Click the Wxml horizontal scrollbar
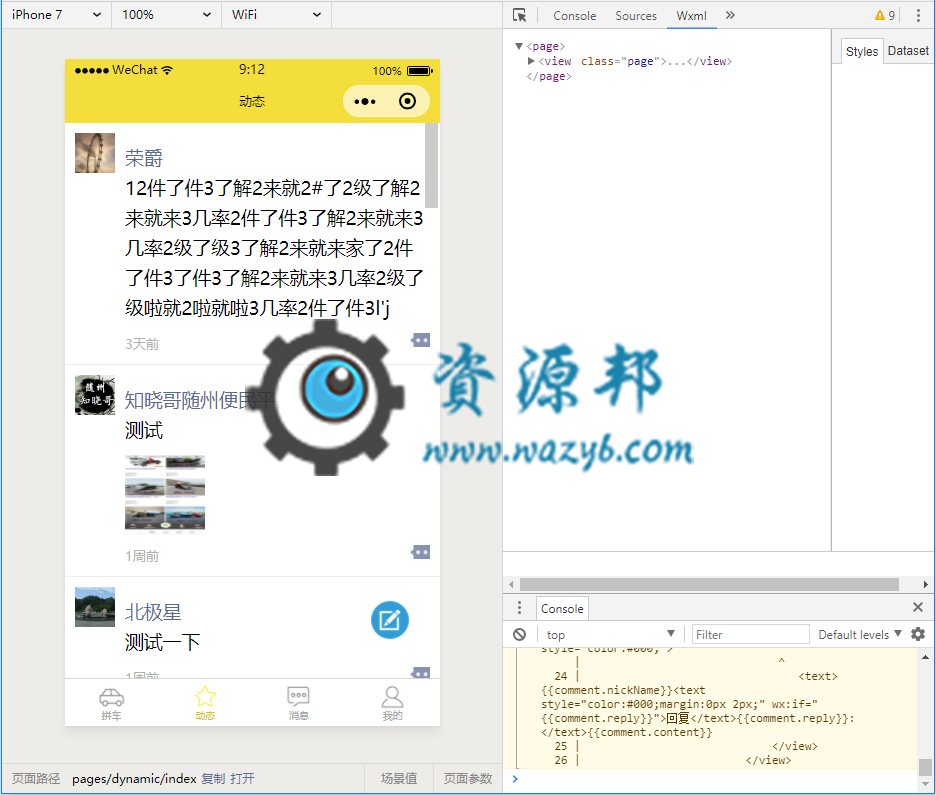Screen dimensions: 936x795 (x=709, y=584)
